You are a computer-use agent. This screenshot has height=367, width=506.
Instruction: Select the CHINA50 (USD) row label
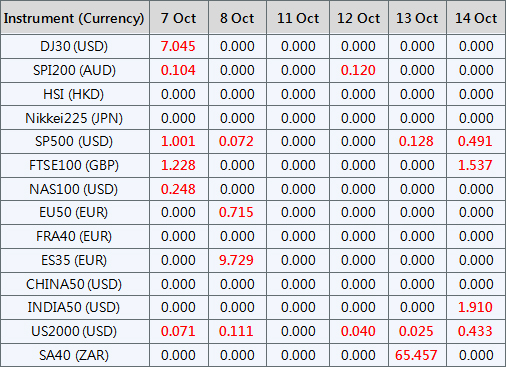click(x=74, y=284)
